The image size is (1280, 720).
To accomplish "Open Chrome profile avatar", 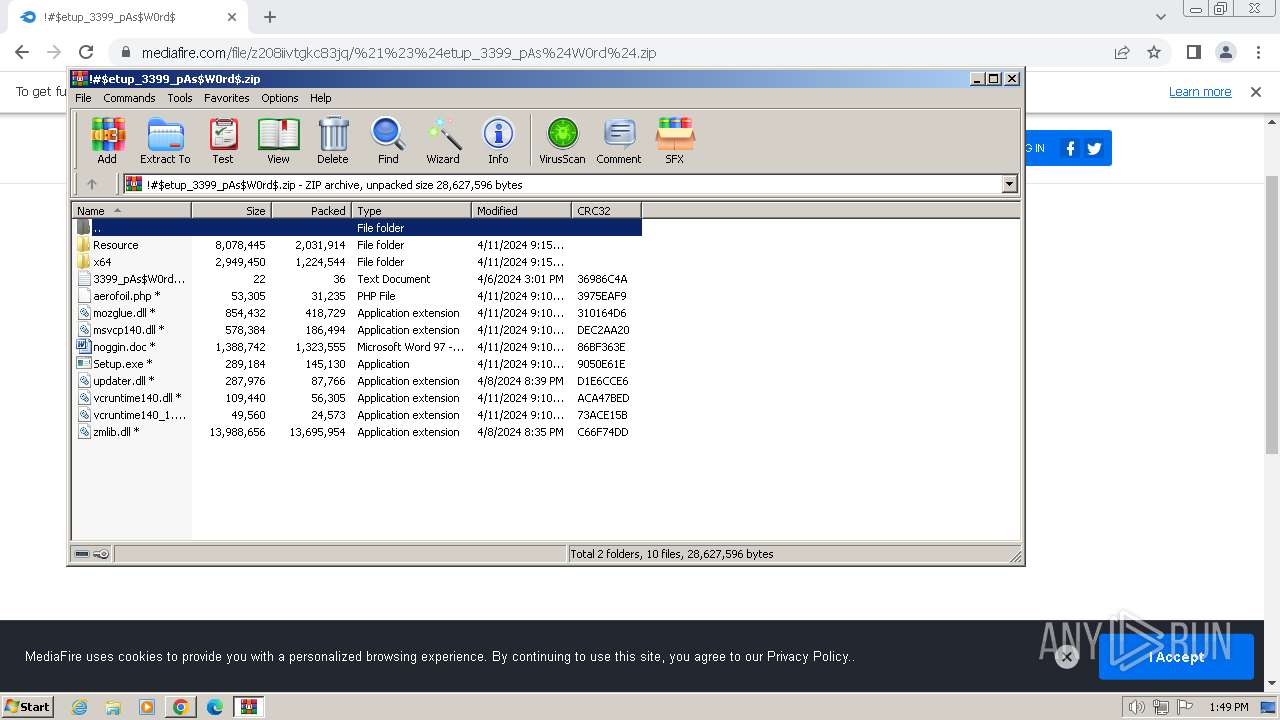I will pos(1225,53).
